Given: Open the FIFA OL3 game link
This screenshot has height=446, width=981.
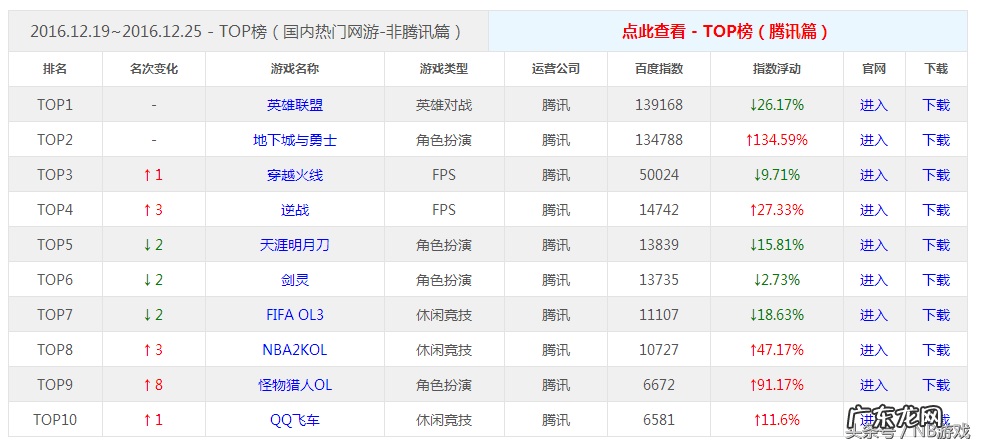Looking at the screenshot, I should coord(295,315).
